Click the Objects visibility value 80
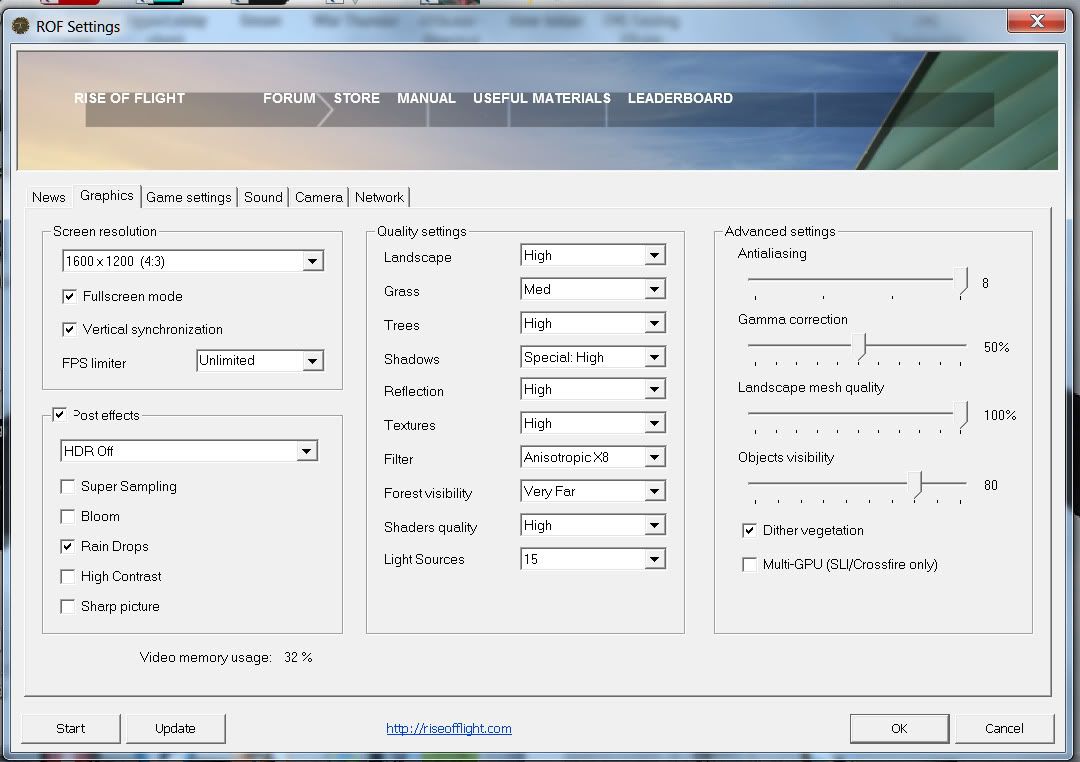Viewport: 1080px width, 762px height. point(990,485)
